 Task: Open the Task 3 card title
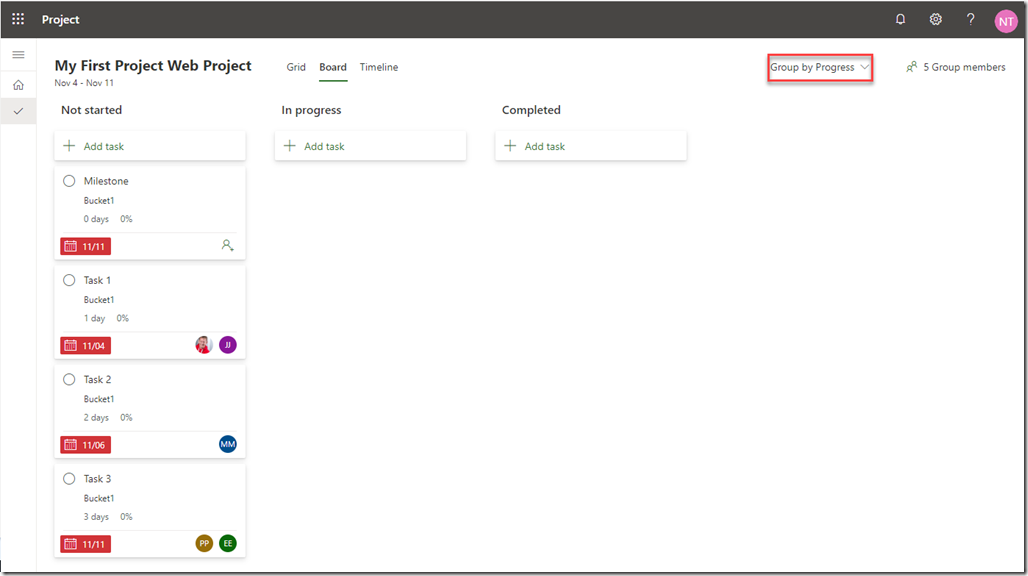[x=97, y=479]
